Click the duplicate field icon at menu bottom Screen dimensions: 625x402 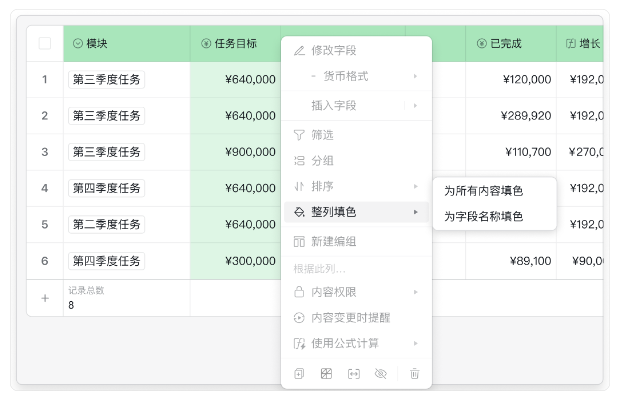[299, 373]
